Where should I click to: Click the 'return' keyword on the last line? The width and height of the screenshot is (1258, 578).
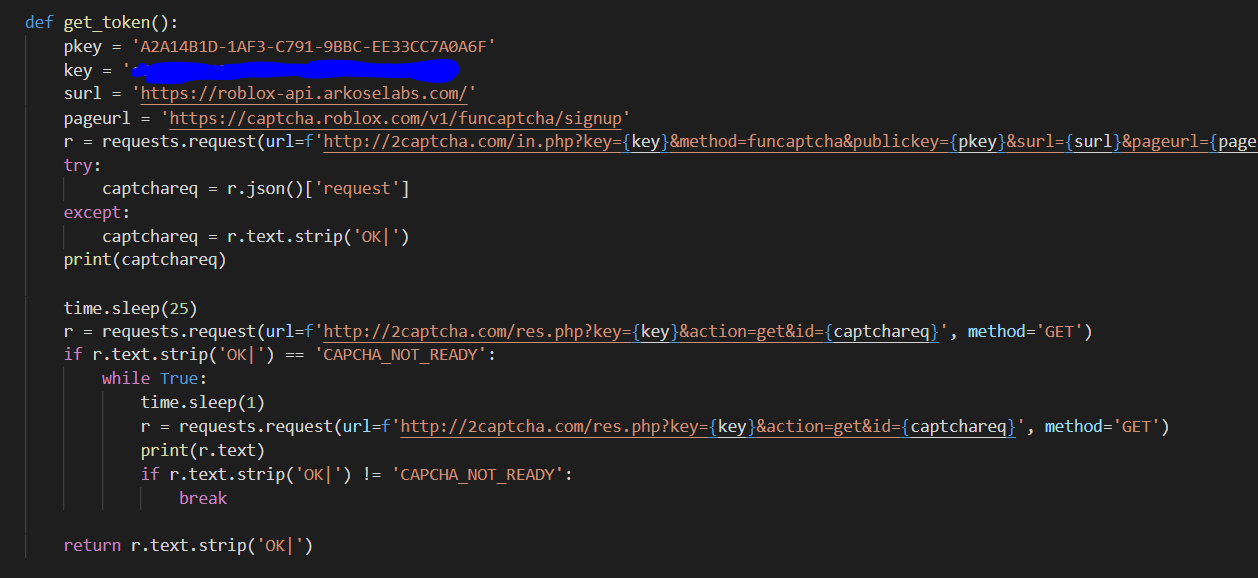[92, 546]
